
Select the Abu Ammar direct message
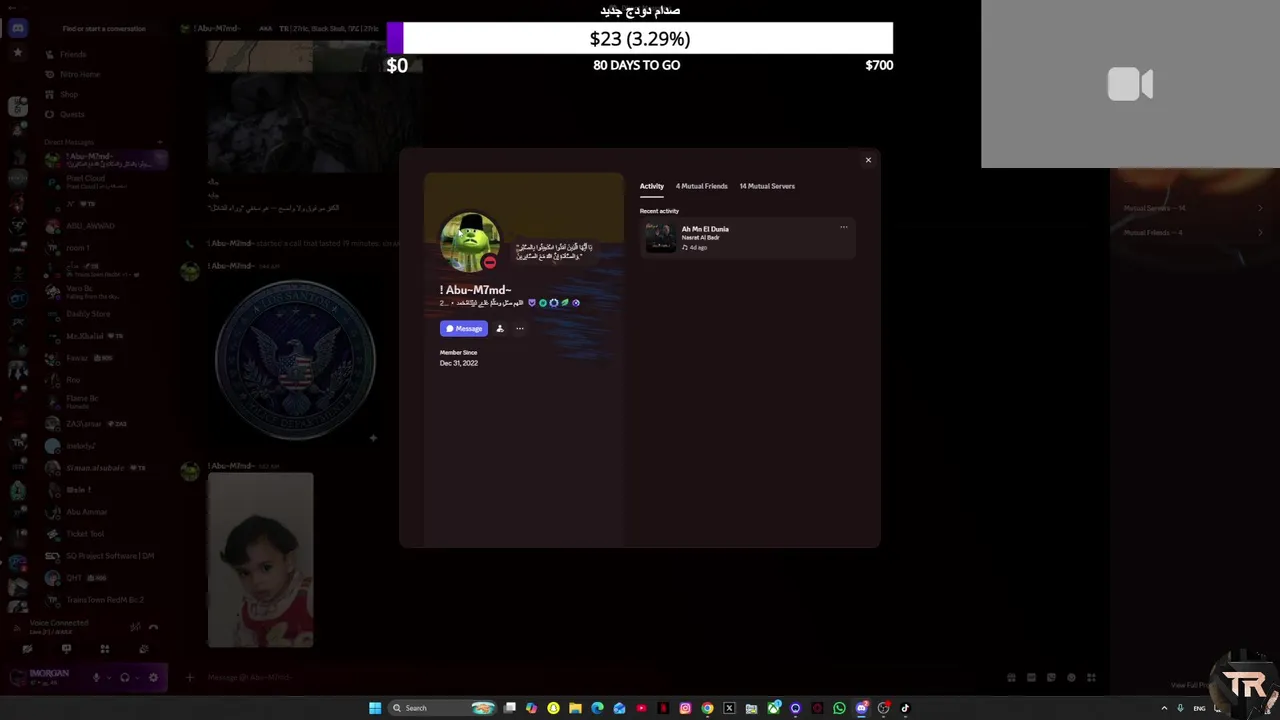click(x=104, y=512)
